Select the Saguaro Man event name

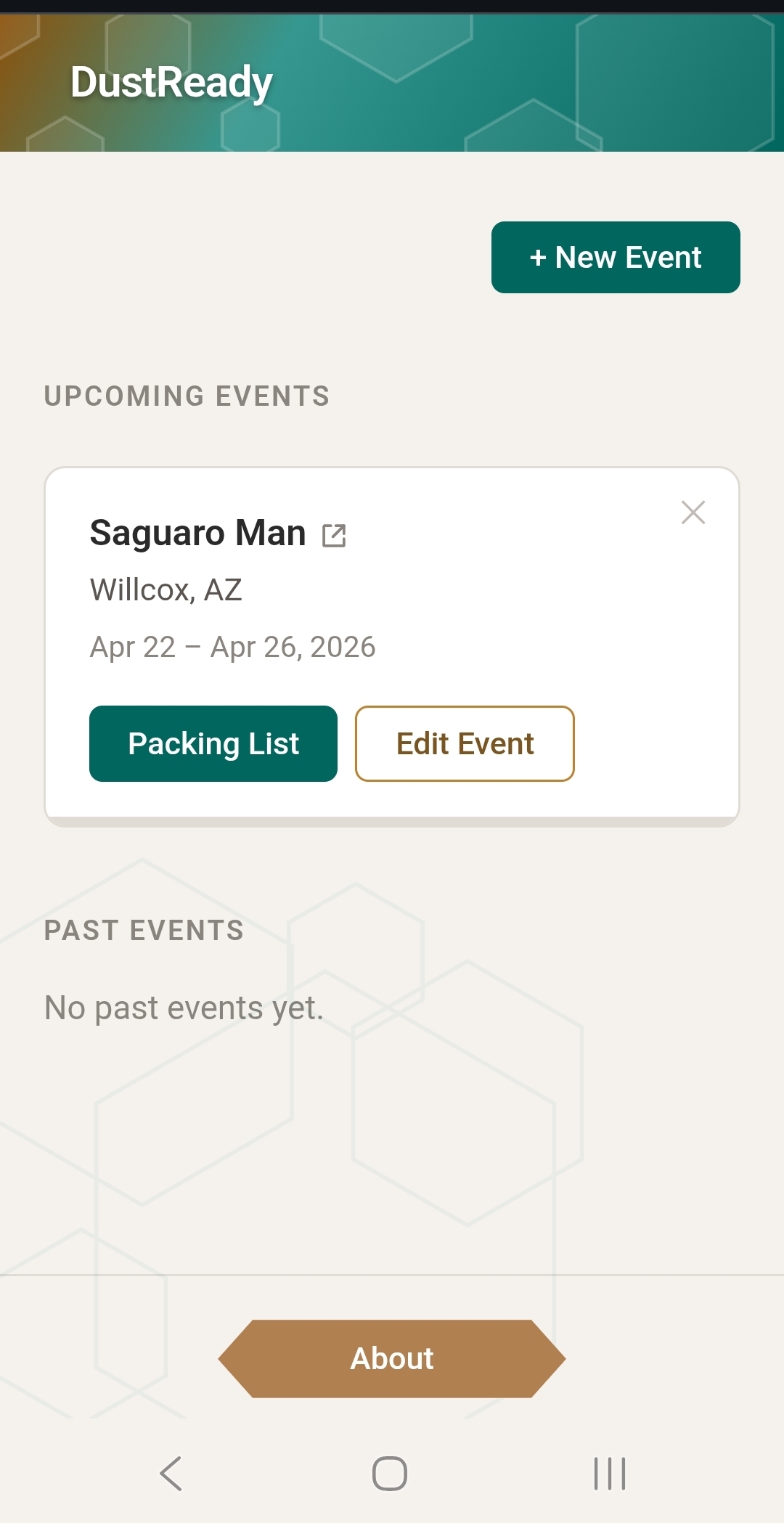197,533
